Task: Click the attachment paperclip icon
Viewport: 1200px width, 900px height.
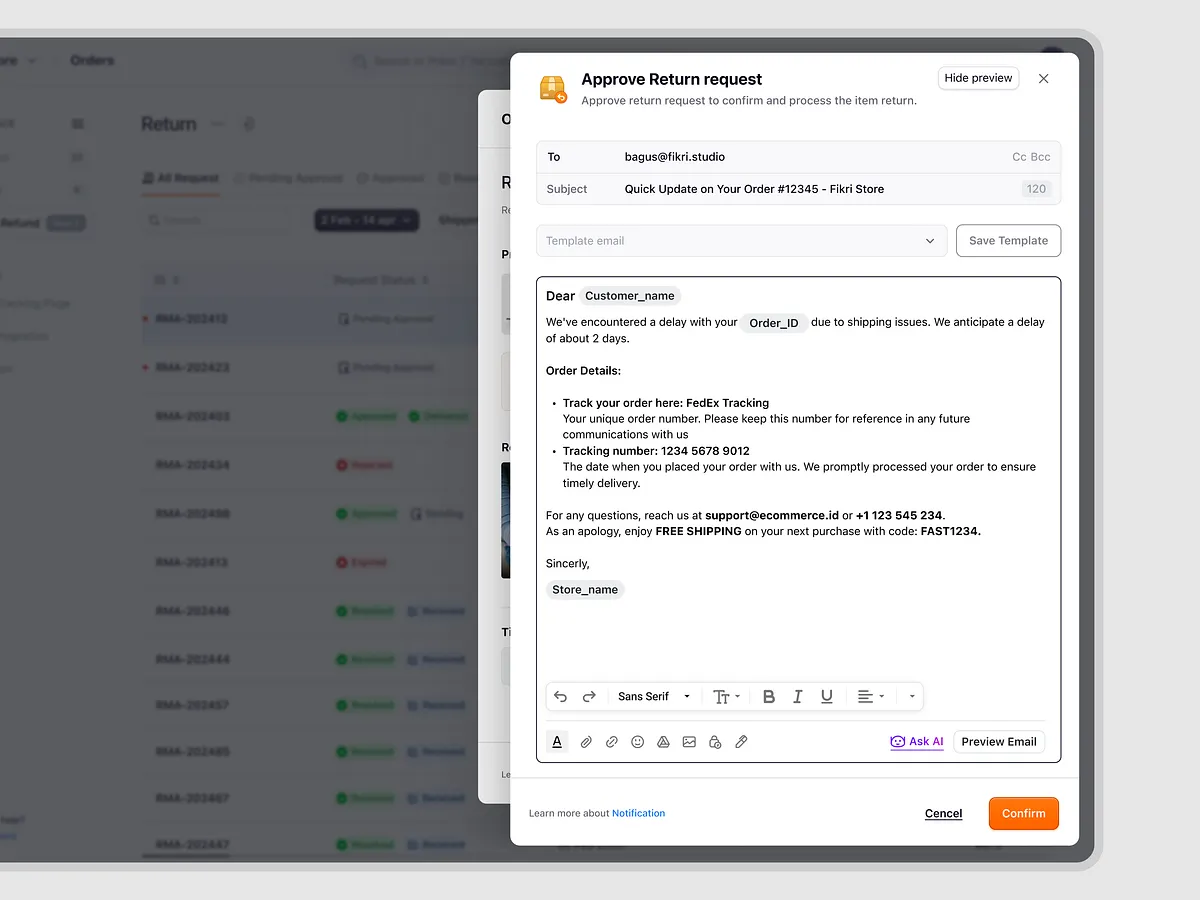Action: click(586, 741)
